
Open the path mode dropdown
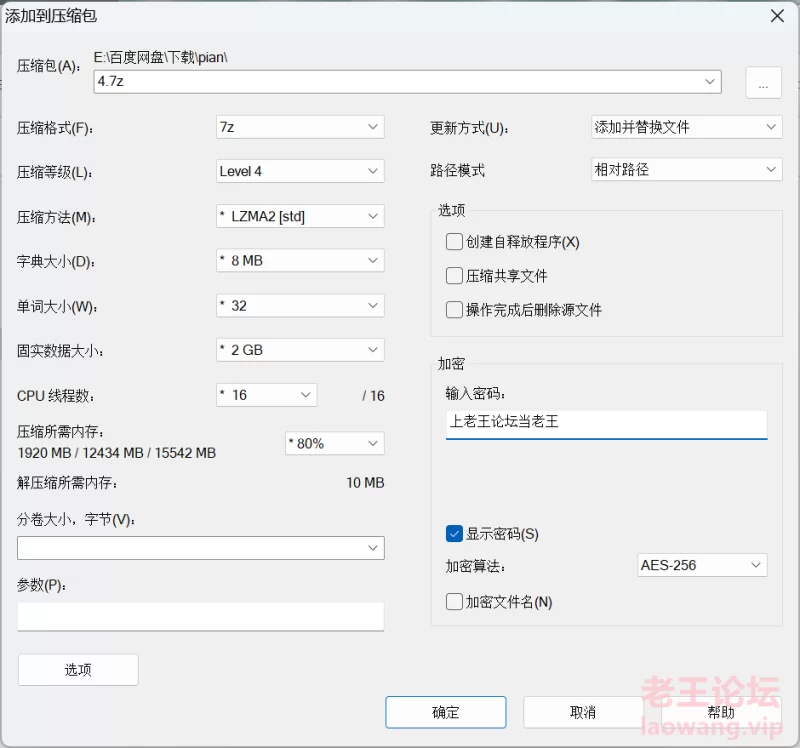pos(686,170)
